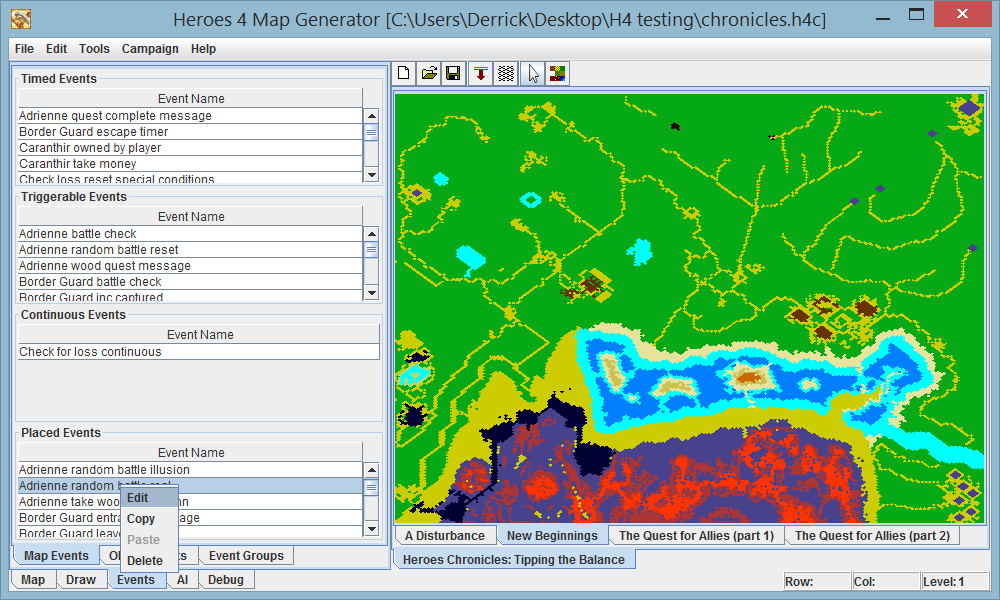The height and width of the screenshot is (600, 1000).
Task: Choose Delete in the context menu
Action: [x=149, y=561]
